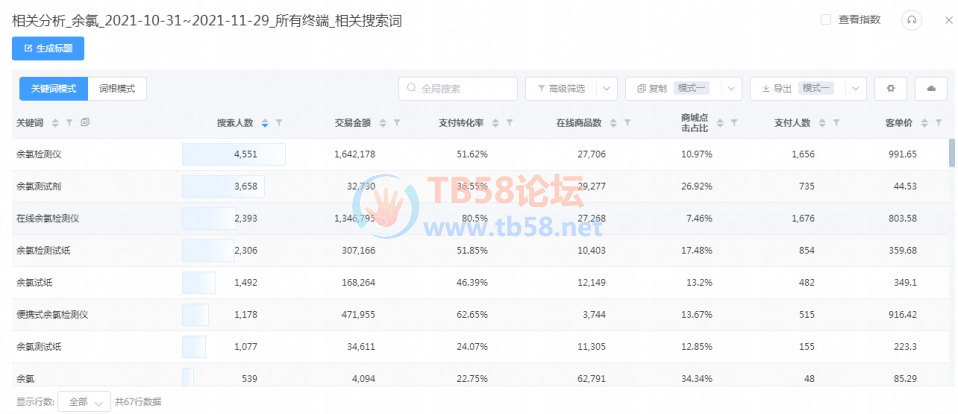
Task: Click the cloud icon button
Action: coord(931,89)
